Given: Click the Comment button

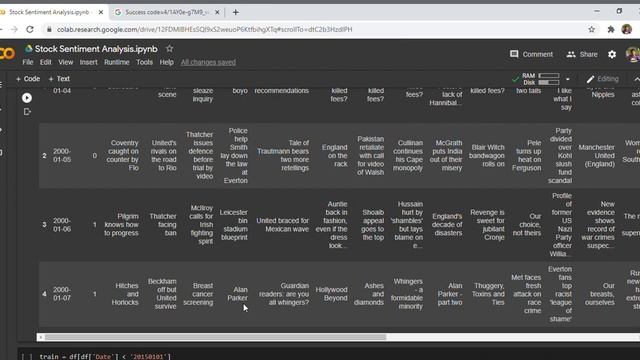Looking at the screenshot, I should [531, 54].
